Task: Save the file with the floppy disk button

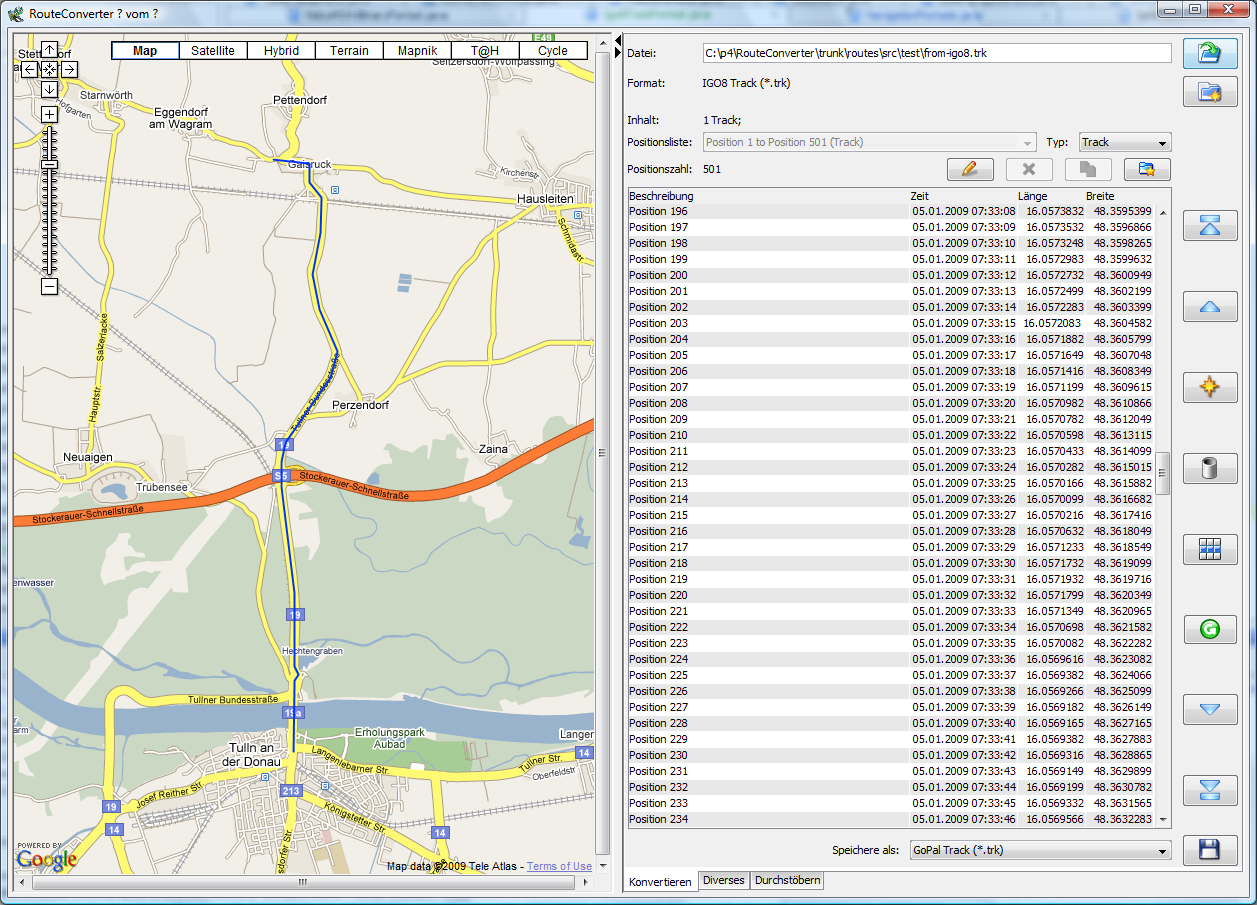Action: point(1209,850)
